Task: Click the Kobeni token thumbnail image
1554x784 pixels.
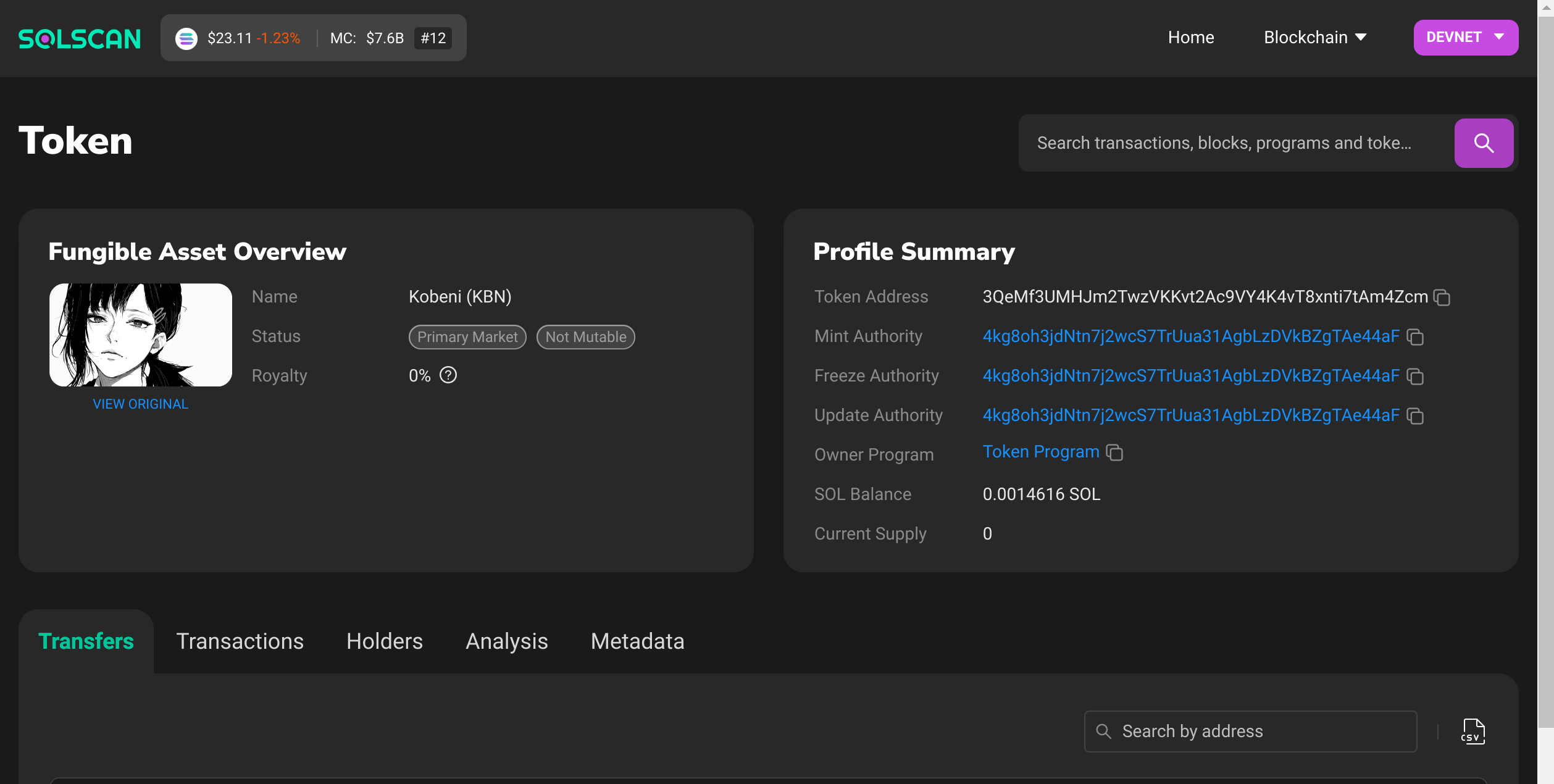Action: tap(140, 334)
